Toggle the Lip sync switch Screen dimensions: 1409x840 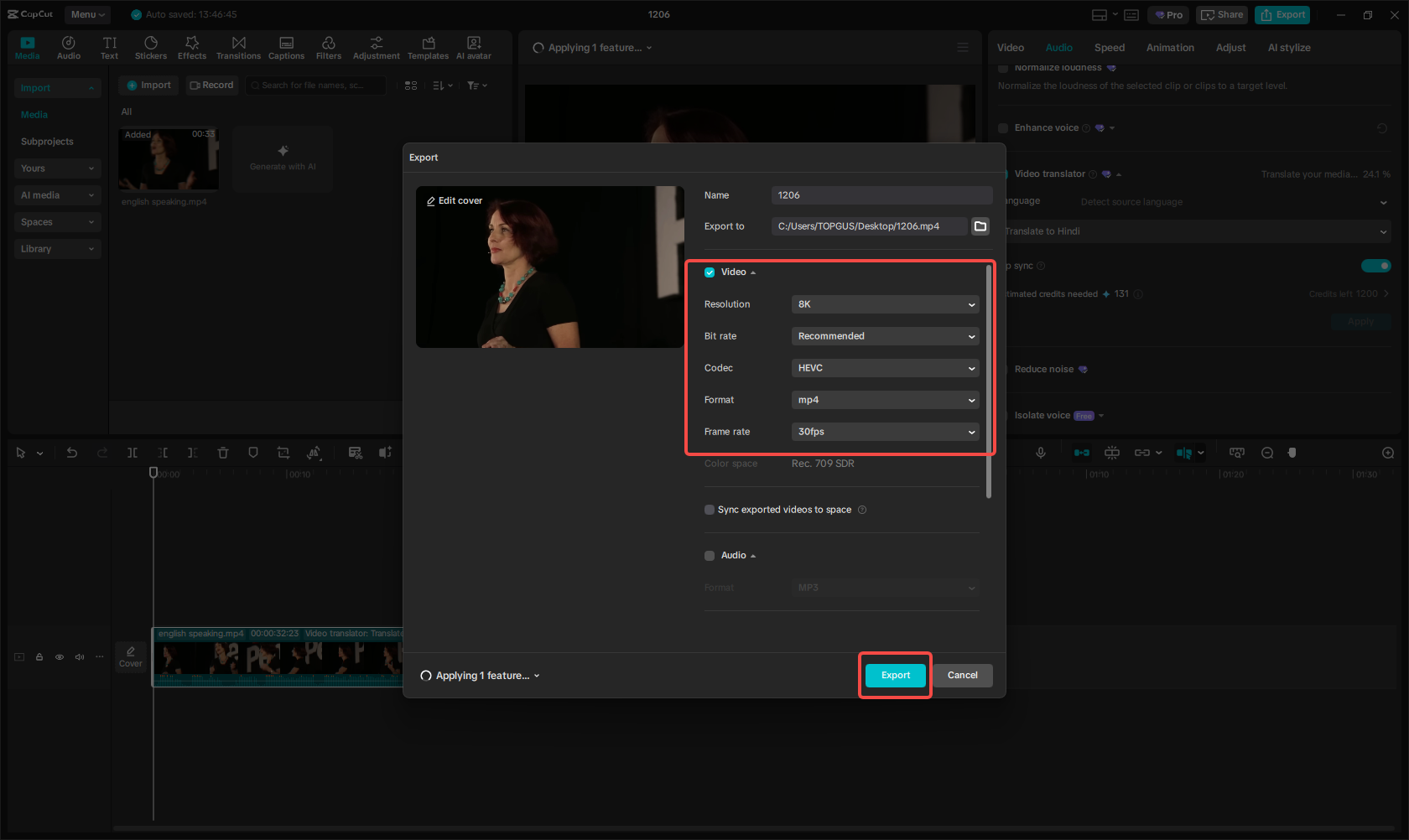[x=1375, y=265]
